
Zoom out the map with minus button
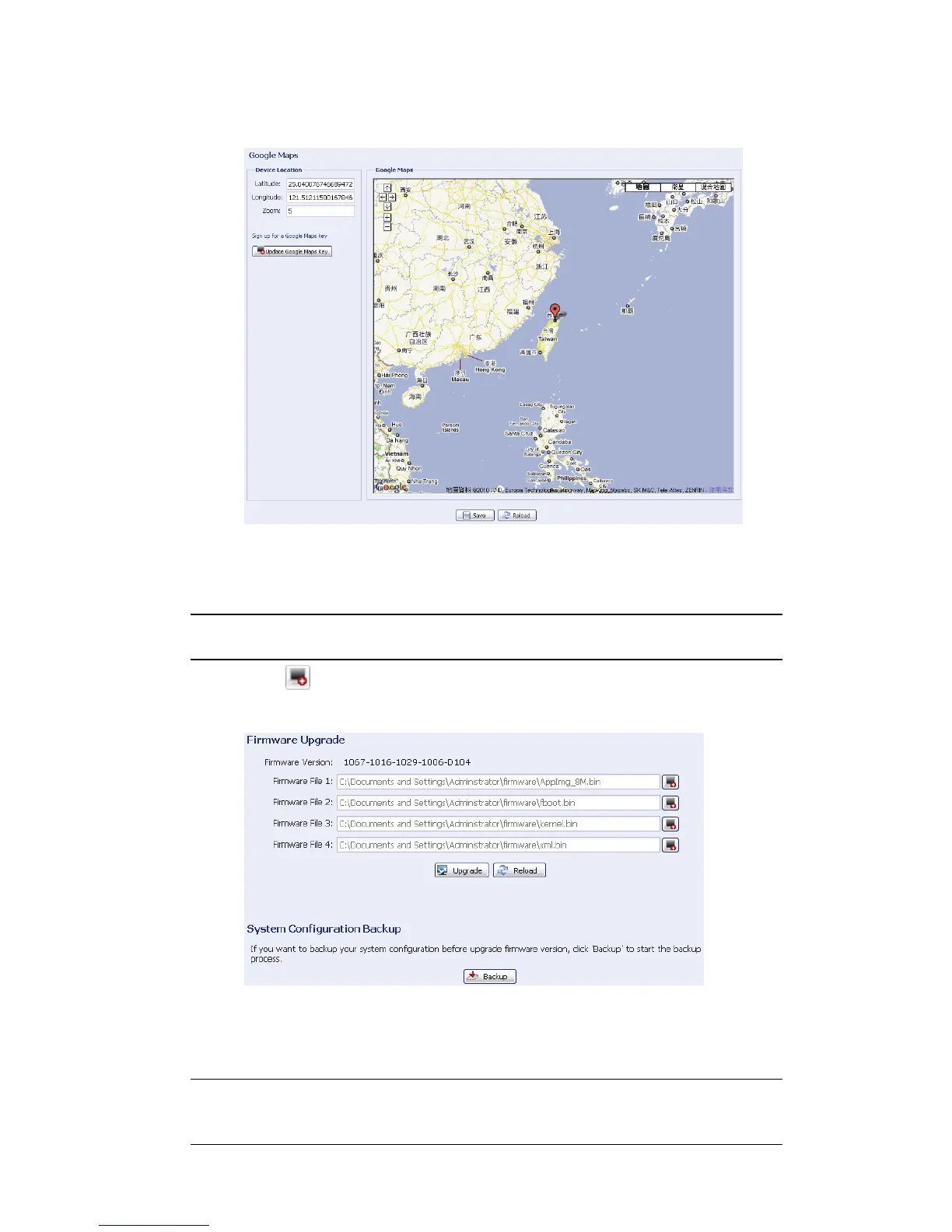click(x=387, y=227)
